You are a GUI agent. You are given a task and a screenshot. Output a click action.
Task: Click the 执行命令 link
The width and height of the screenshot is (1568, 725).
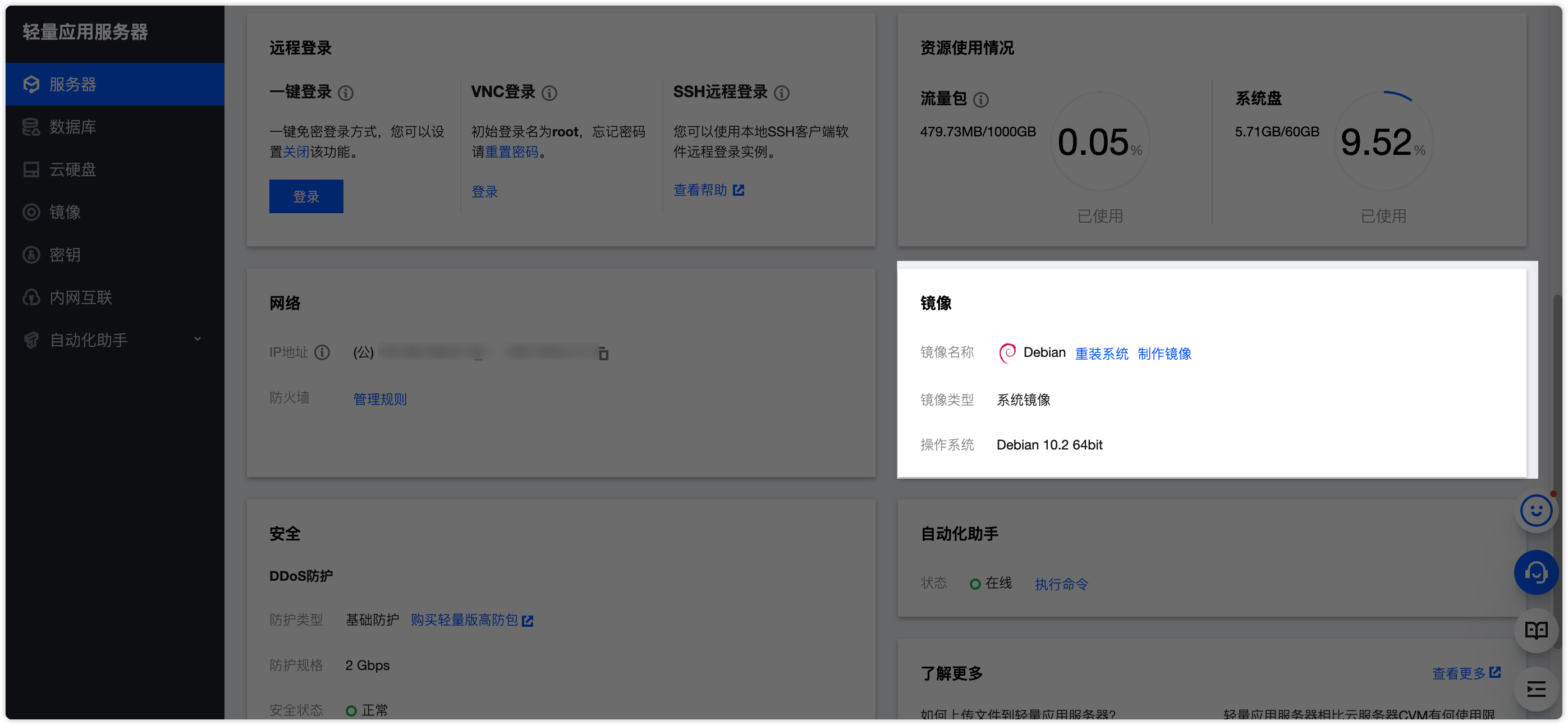(1061, 584)
